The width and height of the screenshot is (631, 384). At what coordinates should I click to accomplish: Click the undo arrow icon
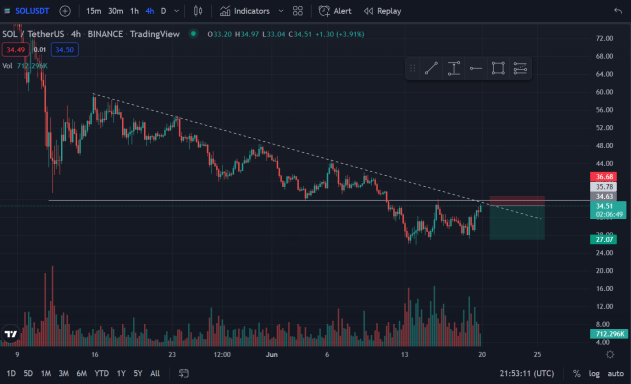tap(618, 11)
